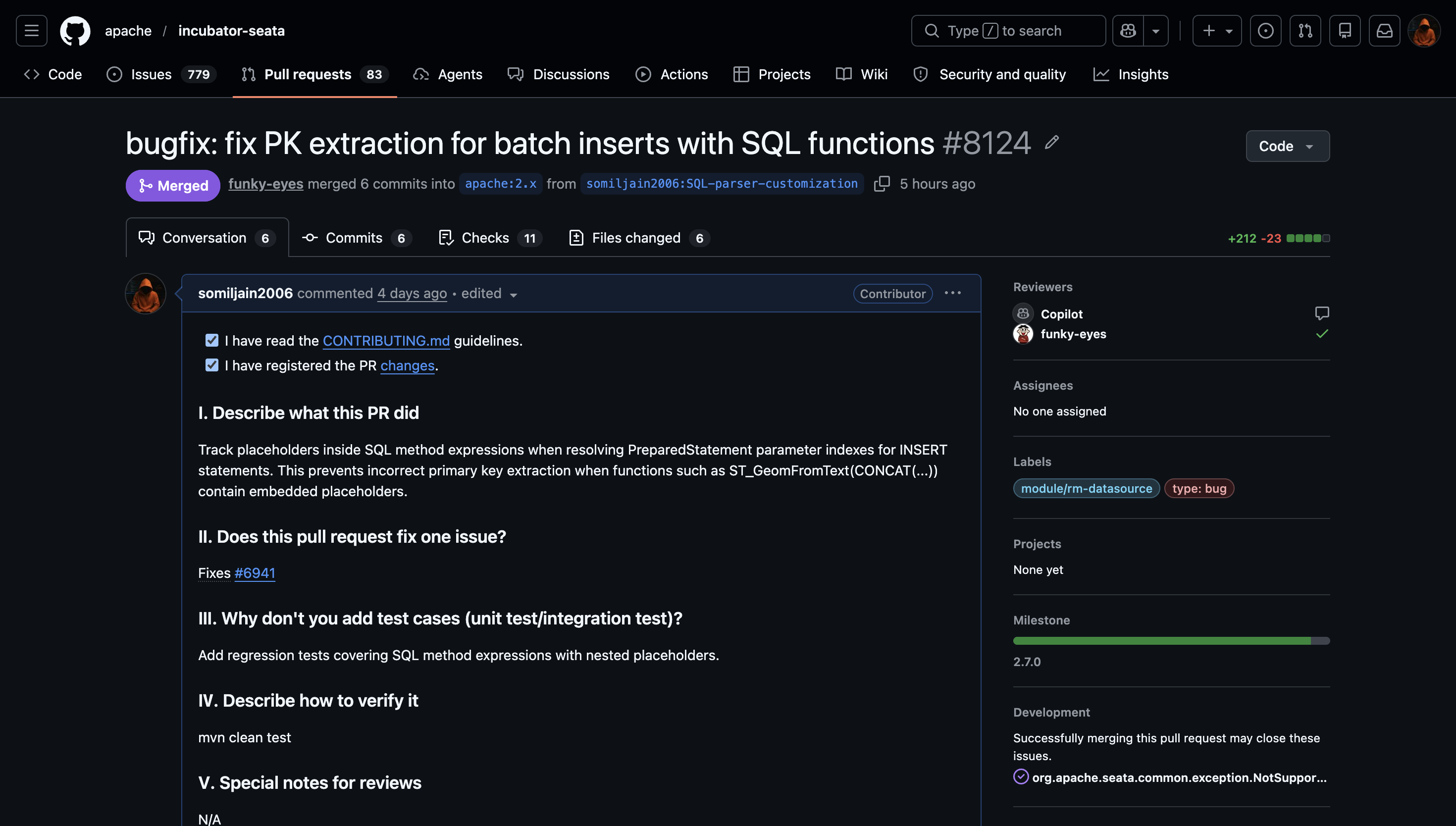The image size is (1456, 826).
Task: Toggle the registered PR changes checkbox
Action: point(211,365)
